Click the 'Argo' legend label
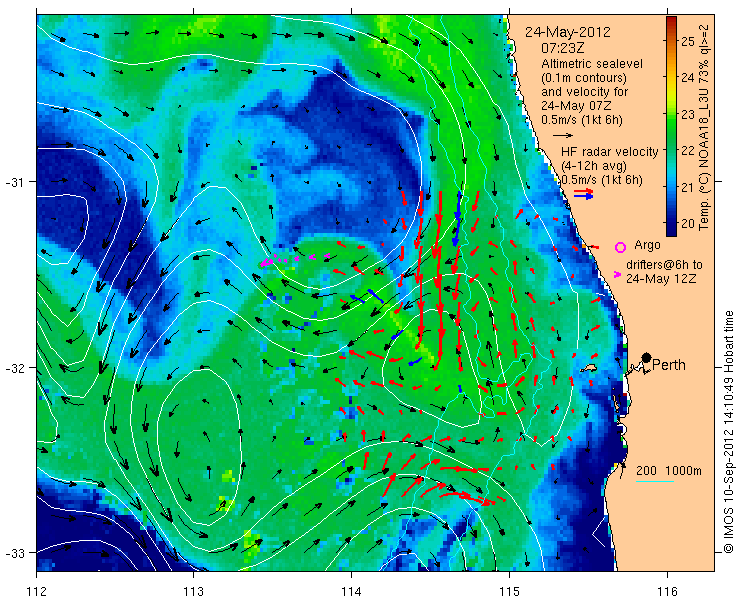Screen dimensions: 740x600 [x=647, y=245]
